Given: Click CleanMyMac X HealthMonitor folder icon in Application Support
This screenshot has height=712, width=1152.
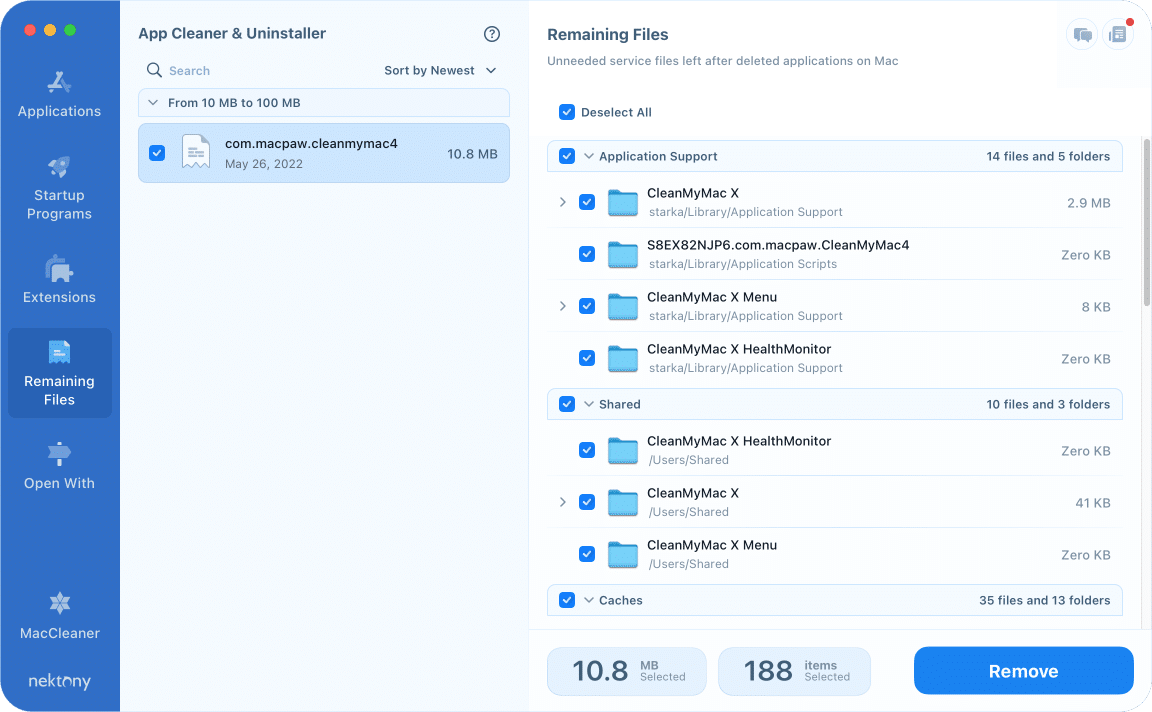Looking at the screenshot, I should 623,359.
